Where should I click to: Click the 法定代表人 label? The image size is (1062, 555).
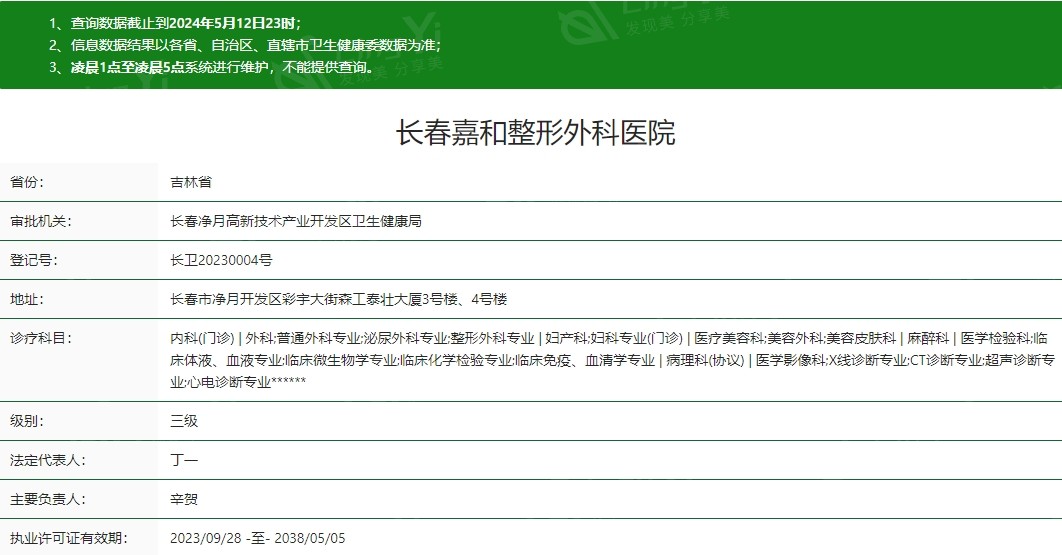click(x=47, y=460)
